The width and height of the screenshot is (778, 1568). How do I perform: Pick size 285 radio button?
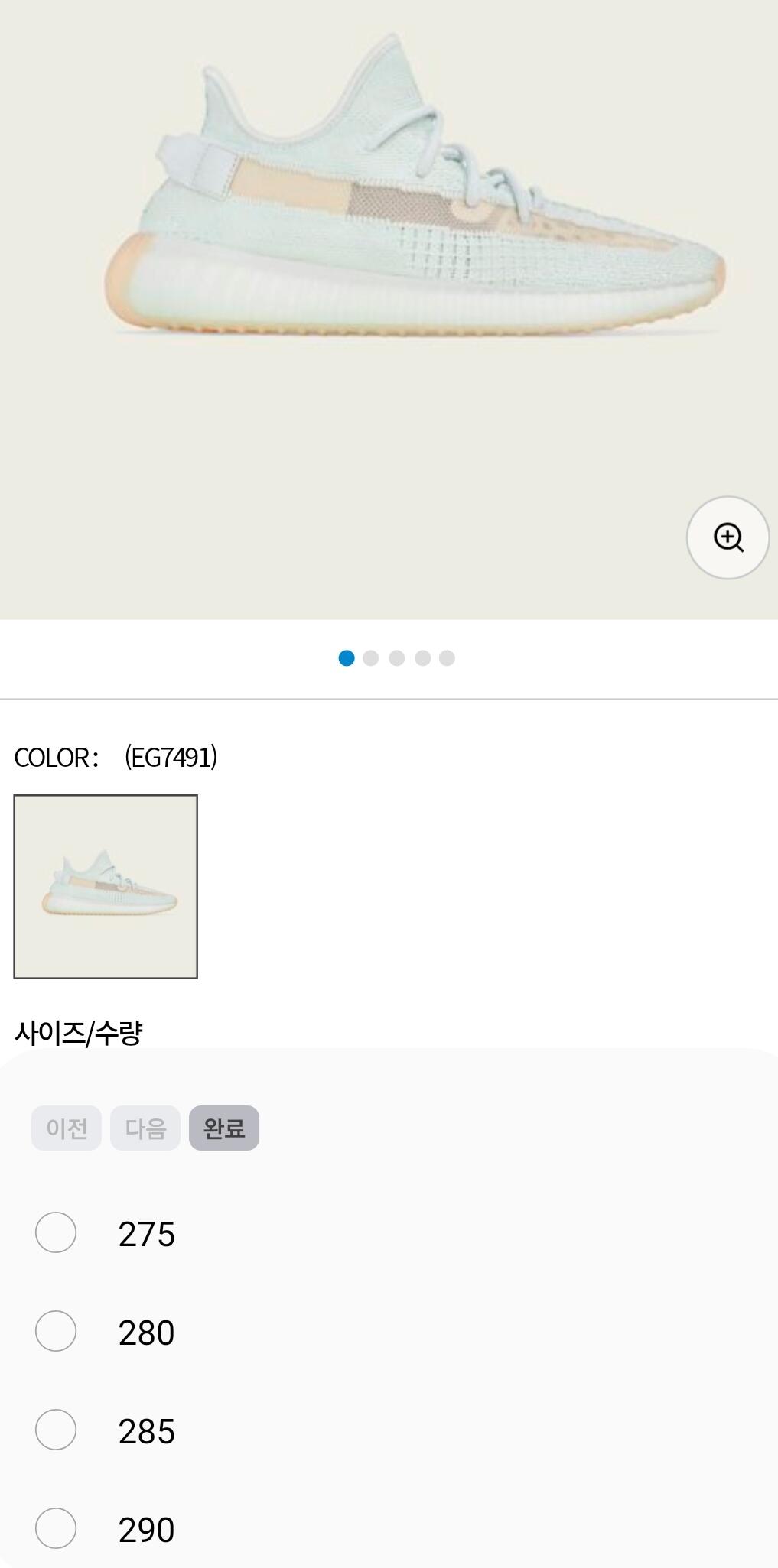tap(56, 1430)
